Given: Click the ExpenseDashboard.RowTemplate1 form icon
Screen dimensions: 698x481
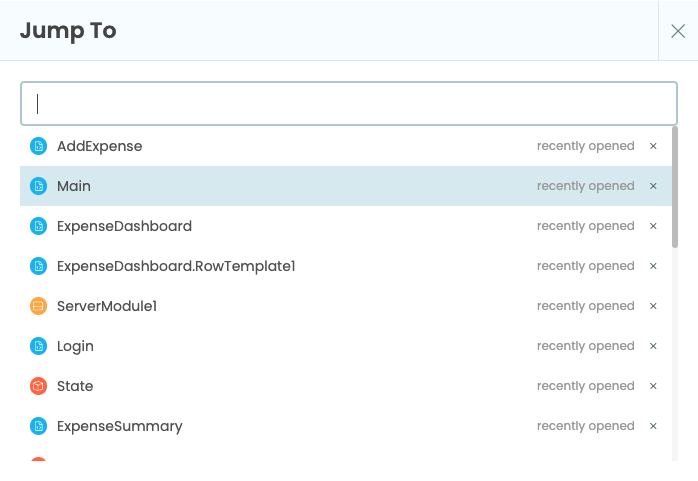Looking at the screenshot, I should coord(38,266).
